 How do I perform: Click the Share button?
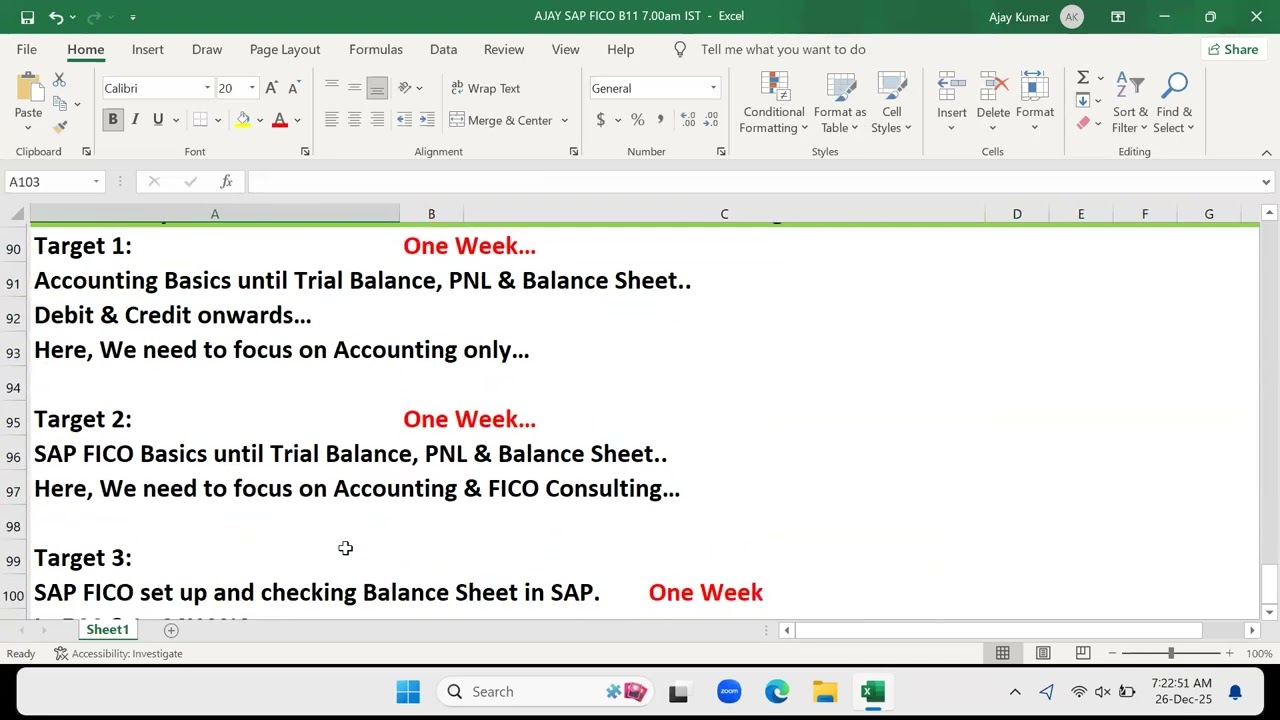(1233, 49)
